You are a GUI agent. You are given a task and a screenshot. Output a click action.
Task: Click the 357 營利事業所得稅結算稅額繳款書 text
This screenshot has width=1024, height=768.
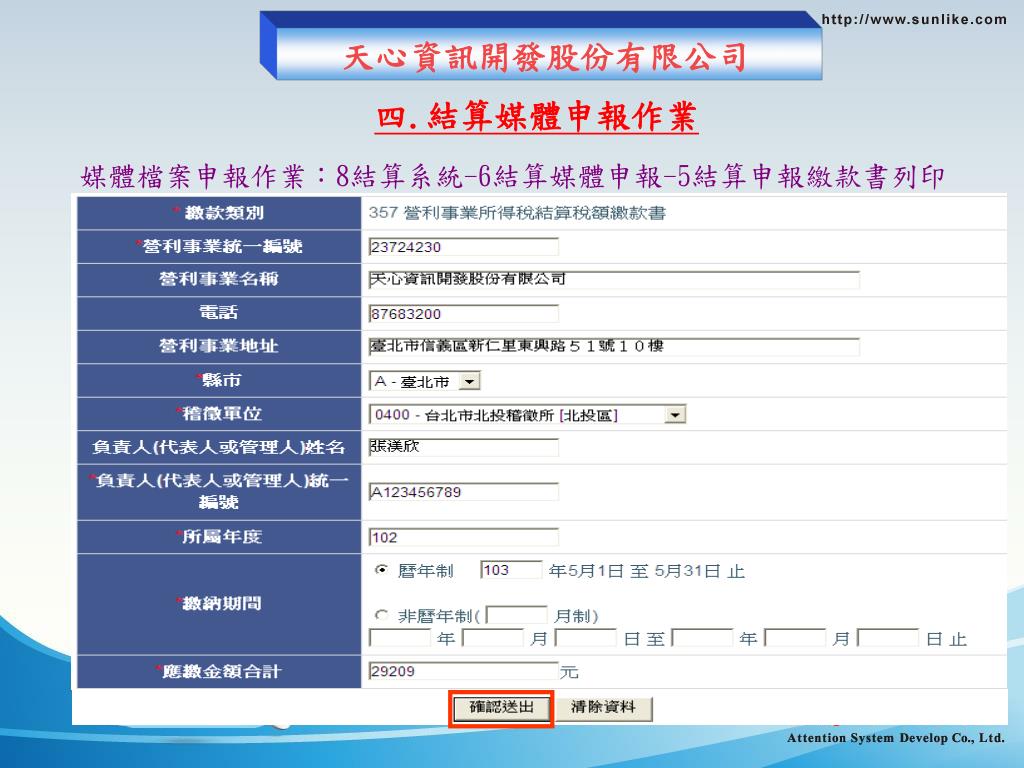517,213
